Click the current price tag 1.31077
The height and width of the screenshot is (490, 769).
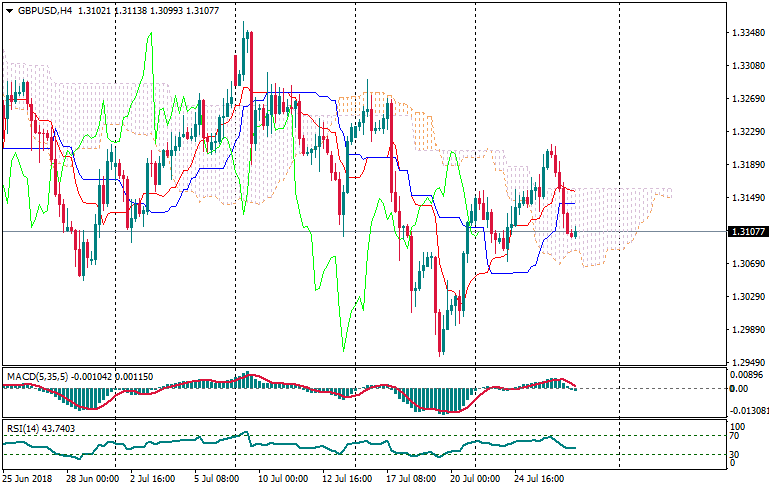coord(746,232)
